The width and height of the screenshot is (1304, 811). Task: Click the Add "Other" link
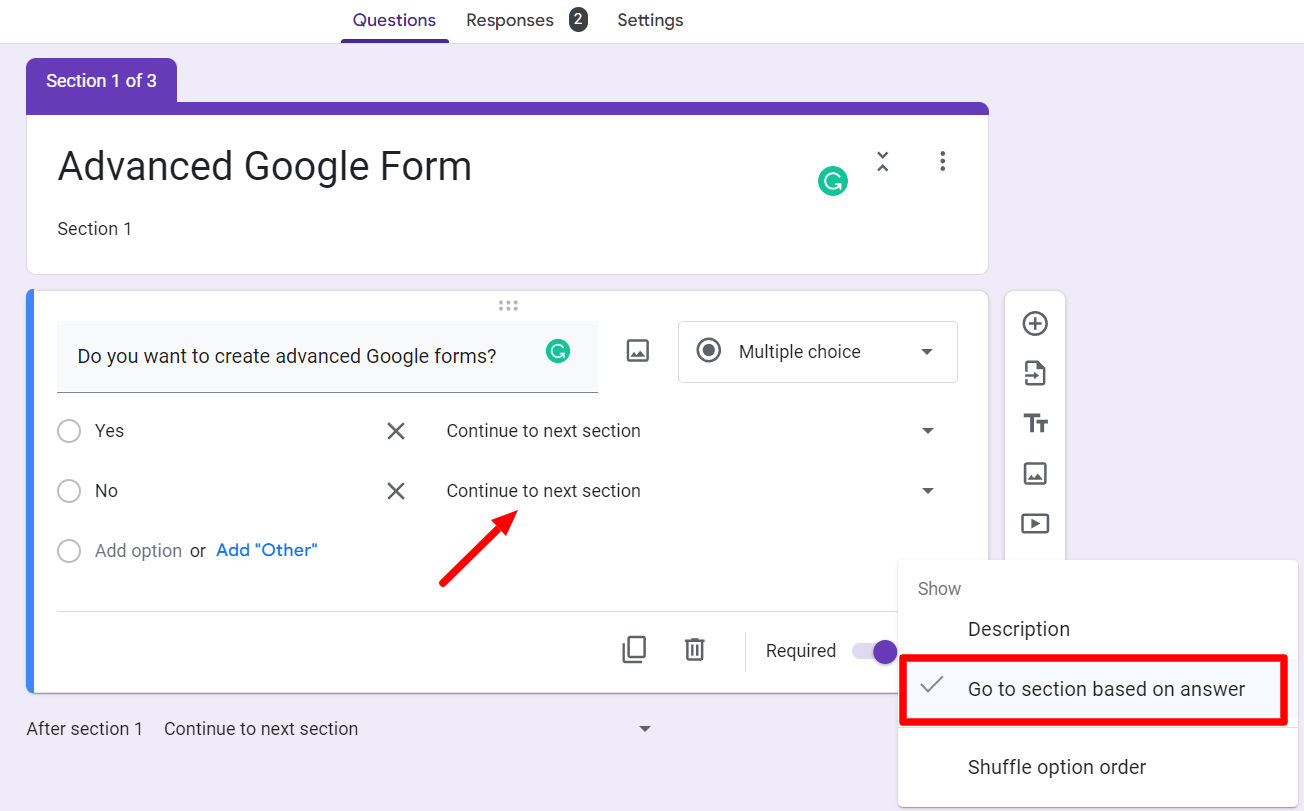click(x=267, y=550)
